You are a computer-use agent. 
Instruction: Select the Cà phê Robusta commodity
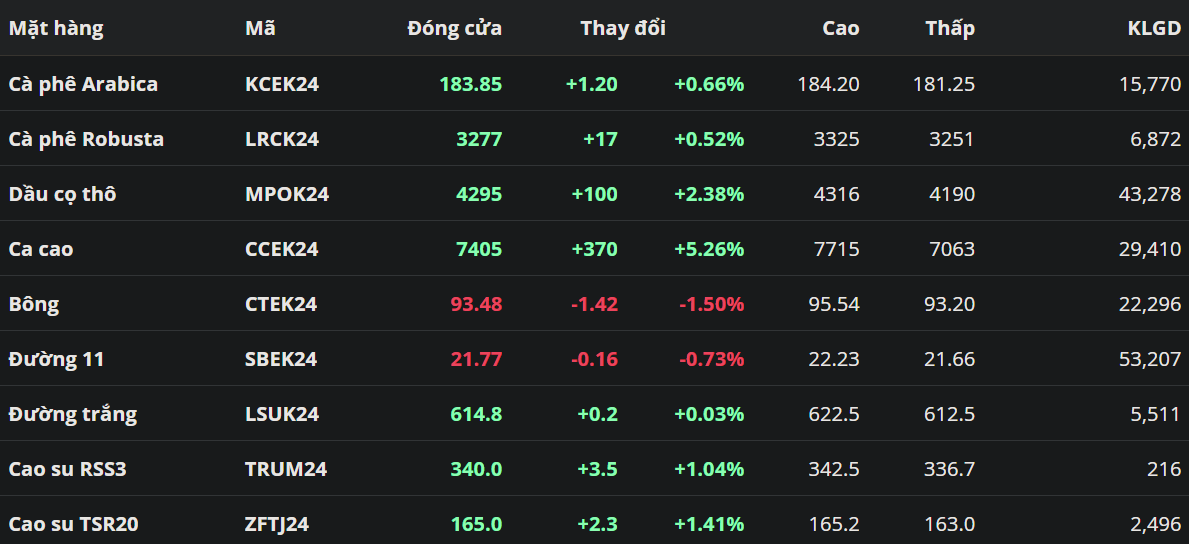(86, 139)
